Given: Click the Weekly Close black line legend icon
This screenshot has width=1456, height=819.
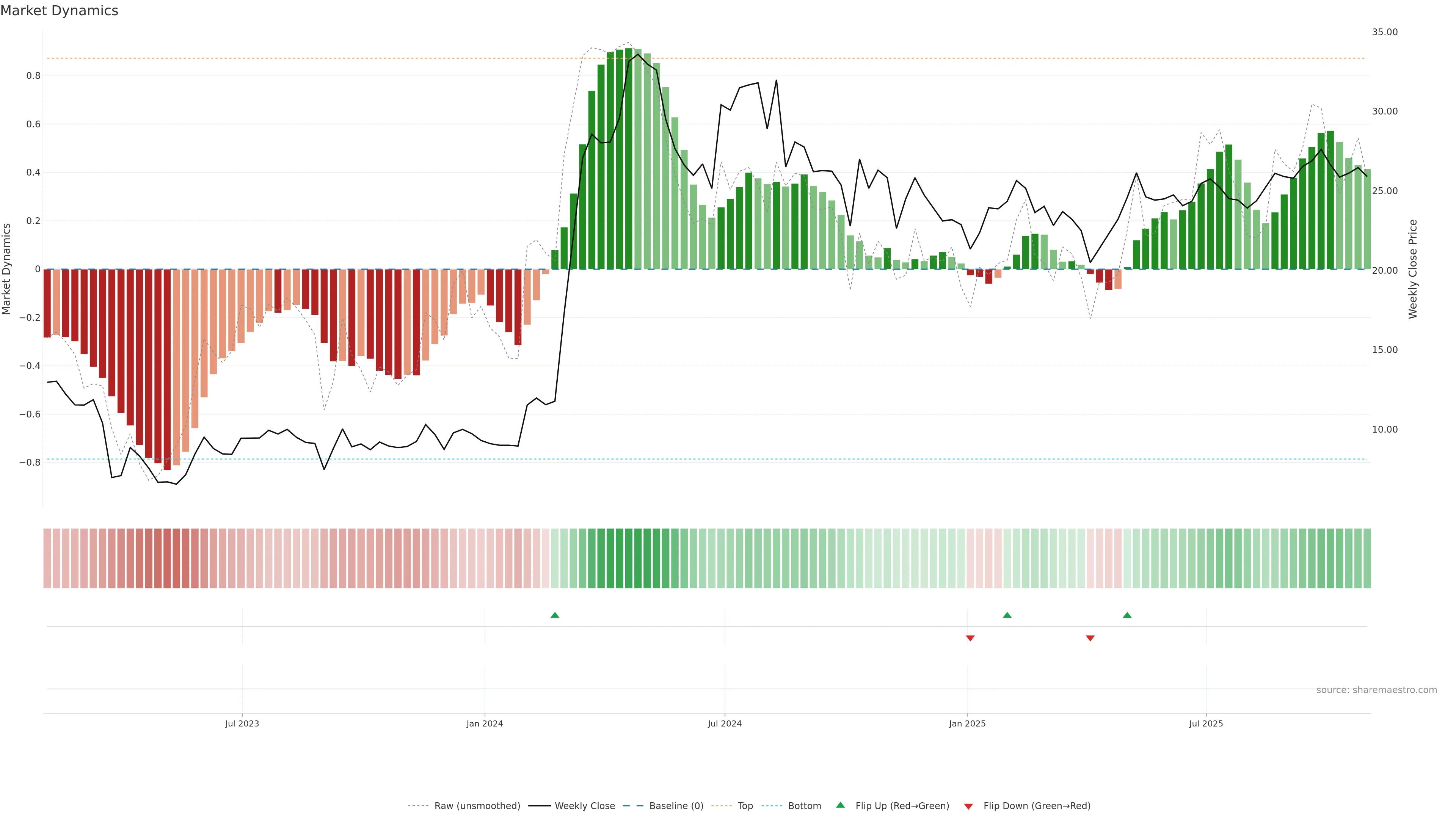Looking at the screenshot, I should pyautogui.click(x=539, y=805).
